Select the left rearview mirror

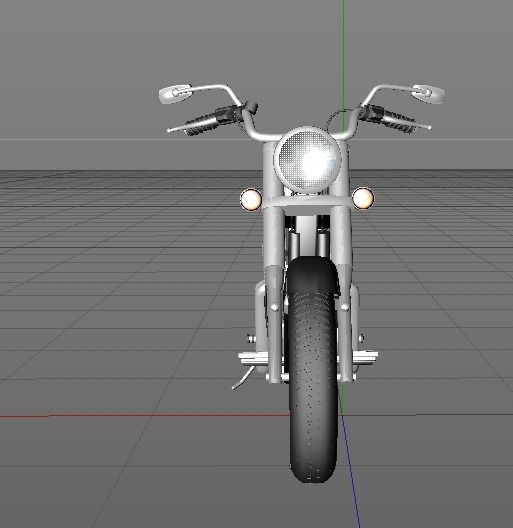pos(174,94)
